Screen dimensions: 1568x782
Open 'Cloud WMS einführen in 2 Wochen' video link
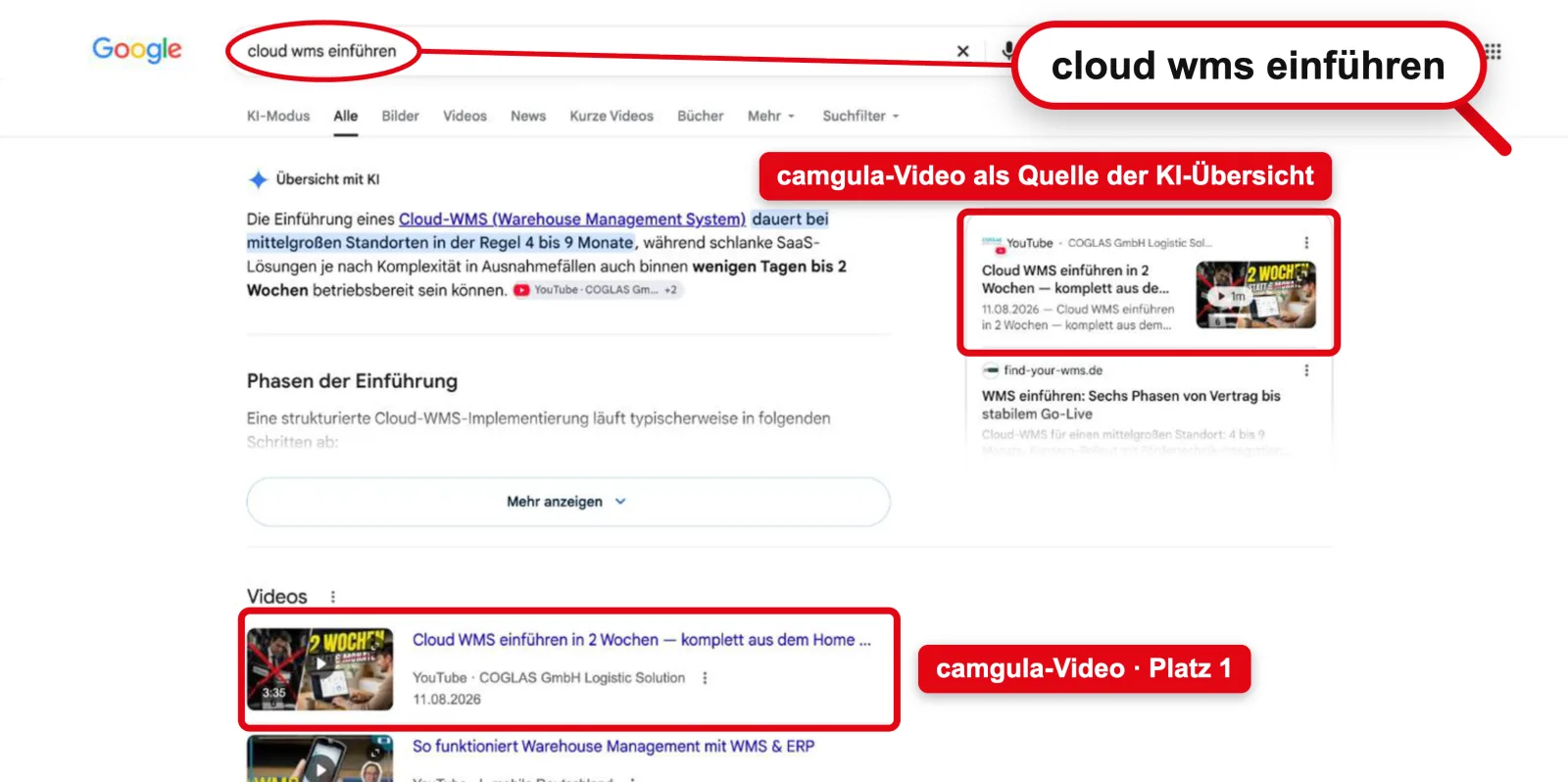pyautogui.click(x=641, y=640)
